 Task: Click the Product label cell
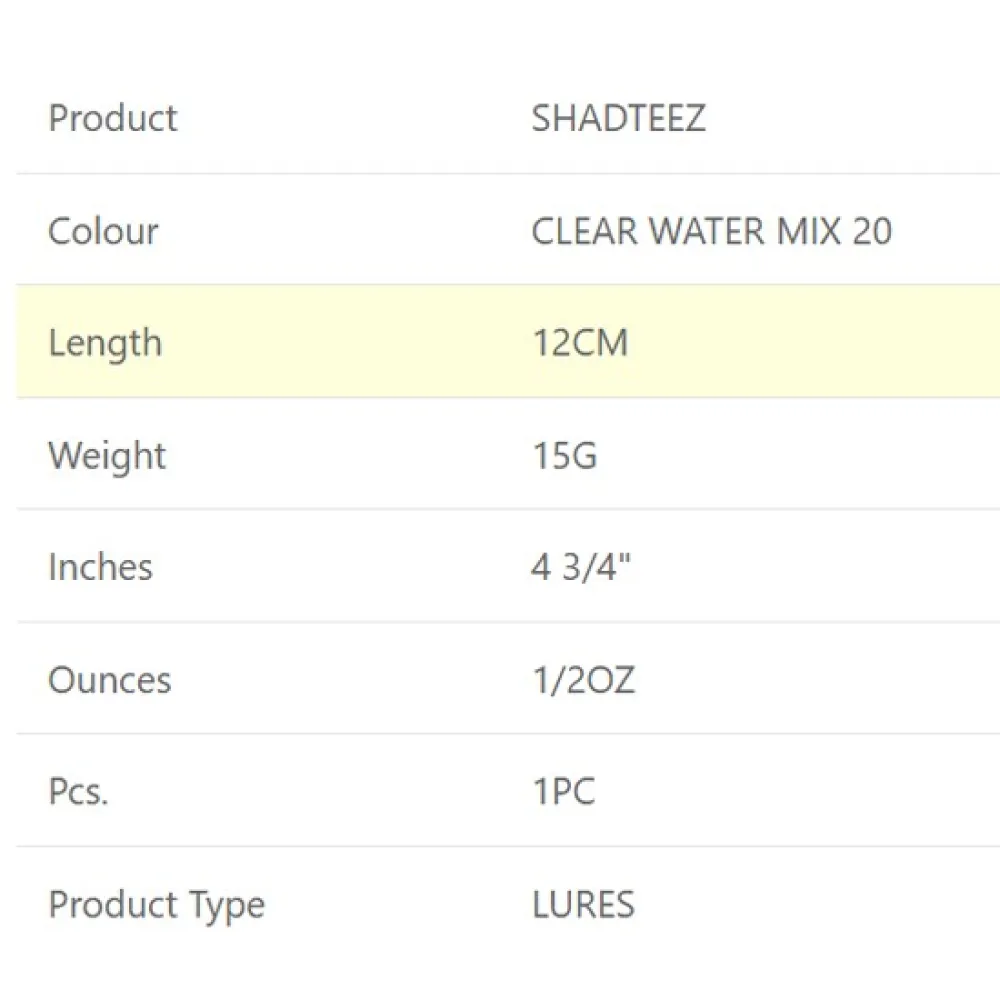click(x=113, y=118)
